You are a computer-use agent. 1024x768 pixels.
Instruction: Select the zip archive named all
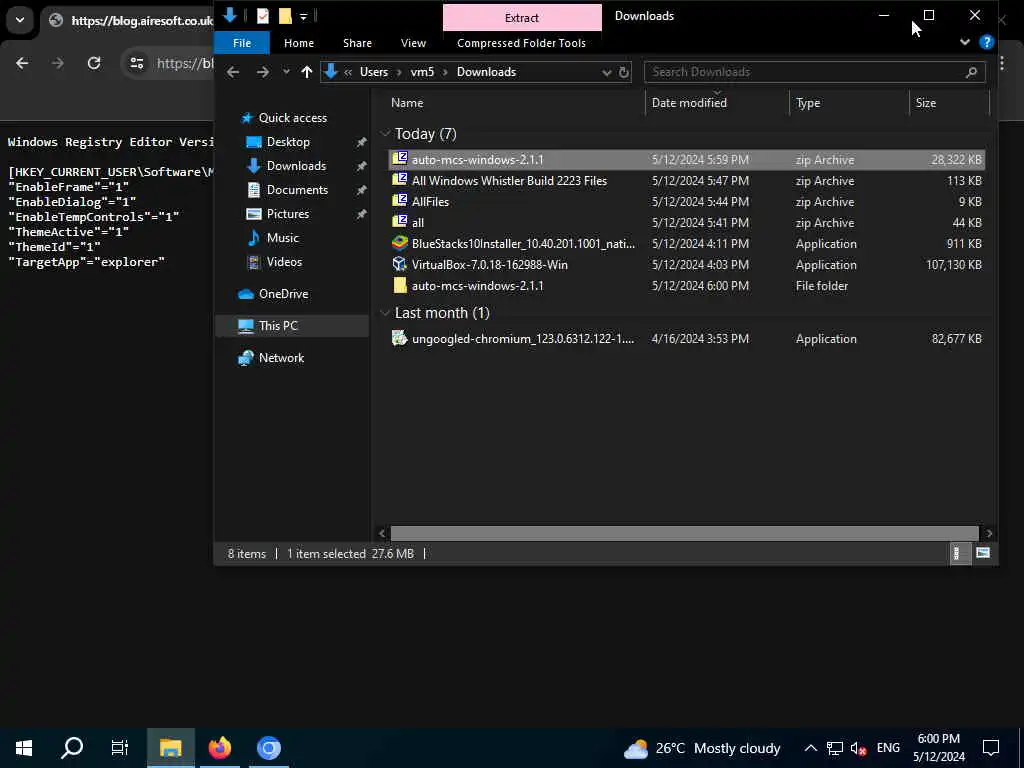click(686, 223)
